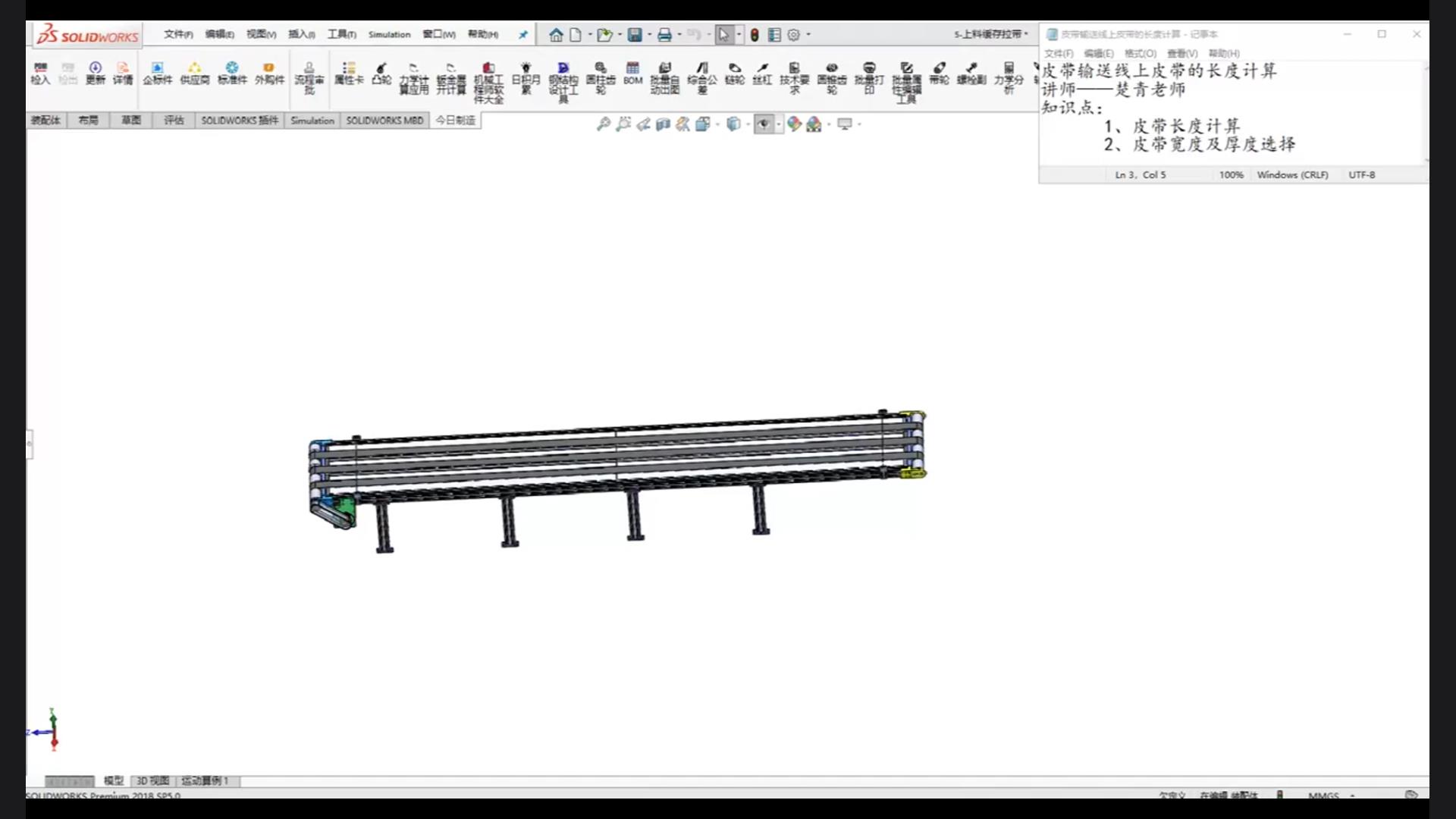Viewport: 1456px width, 819px height.
Task: Expand the View Settings monitor dropdown
Action: coord(859,124)
